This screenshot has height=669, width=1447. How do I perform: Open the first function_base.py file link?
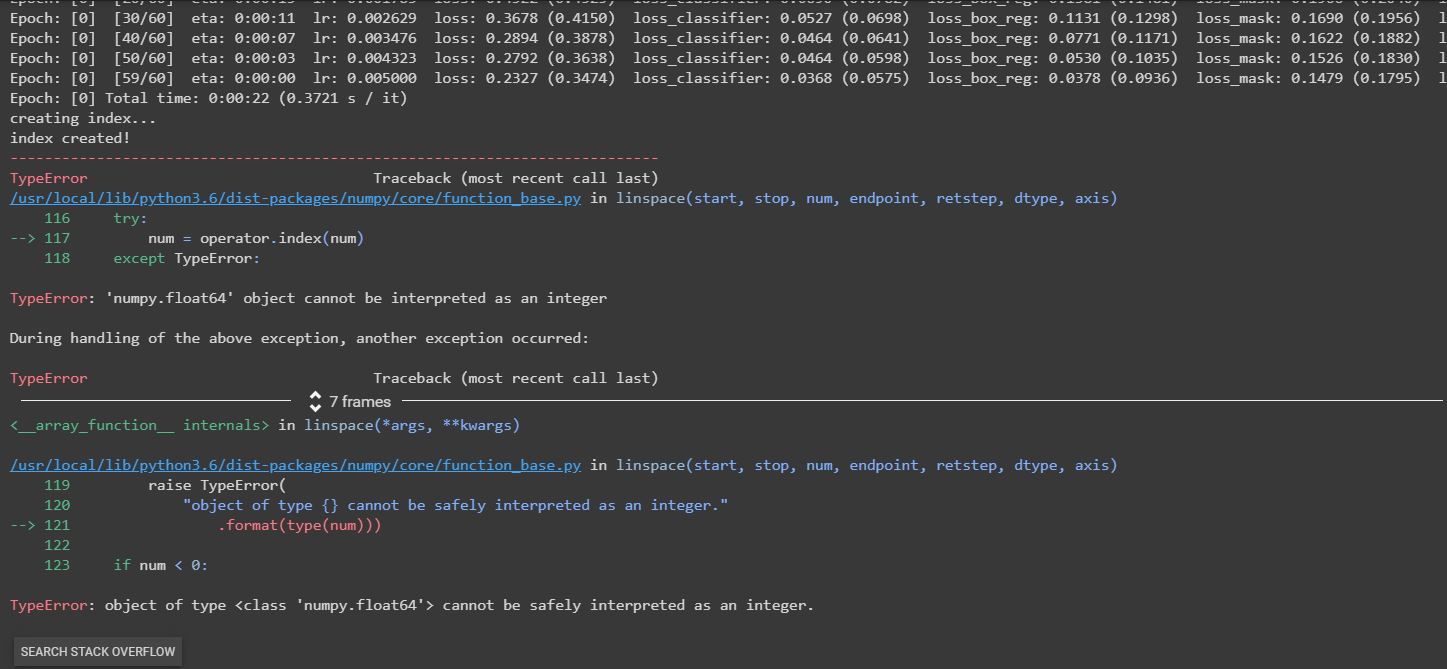pos(295,198)
